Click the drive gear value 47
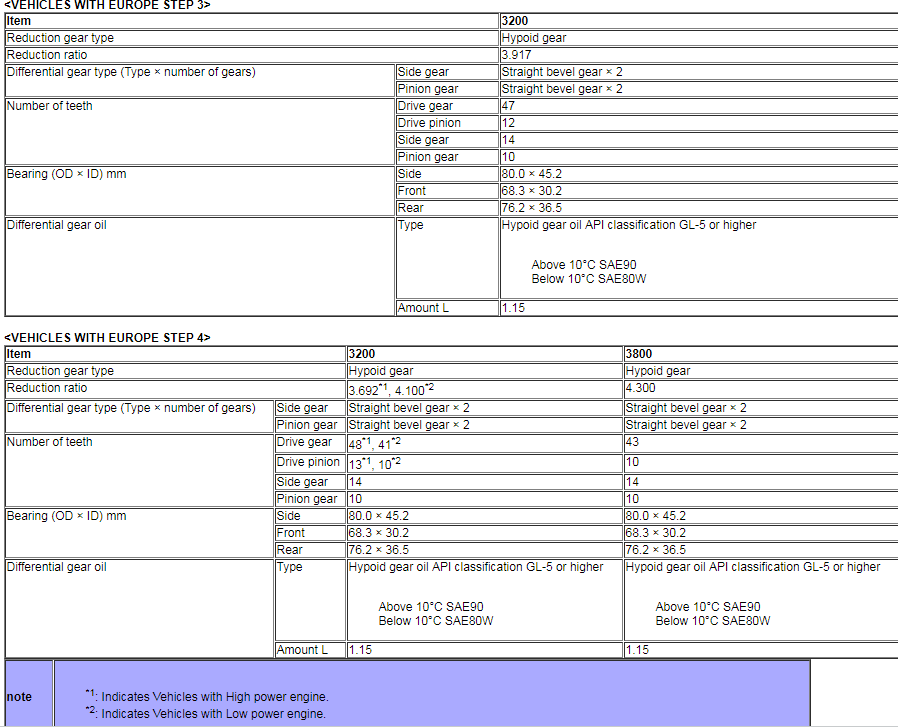This screenshot has width=898, height=727. pos(508,106)
